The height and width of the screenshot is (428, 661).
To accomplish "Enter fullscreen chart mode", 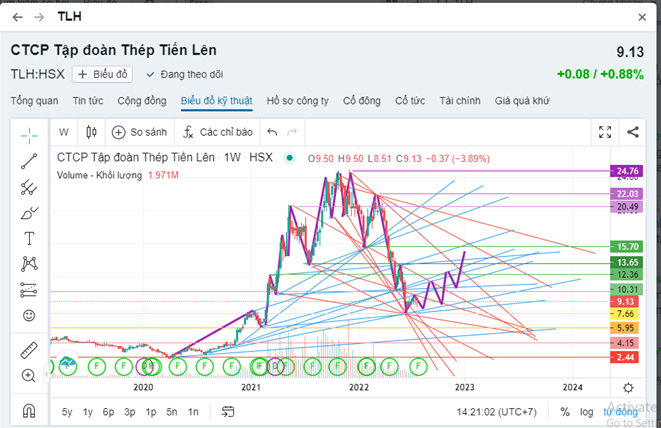I will 605,132.
